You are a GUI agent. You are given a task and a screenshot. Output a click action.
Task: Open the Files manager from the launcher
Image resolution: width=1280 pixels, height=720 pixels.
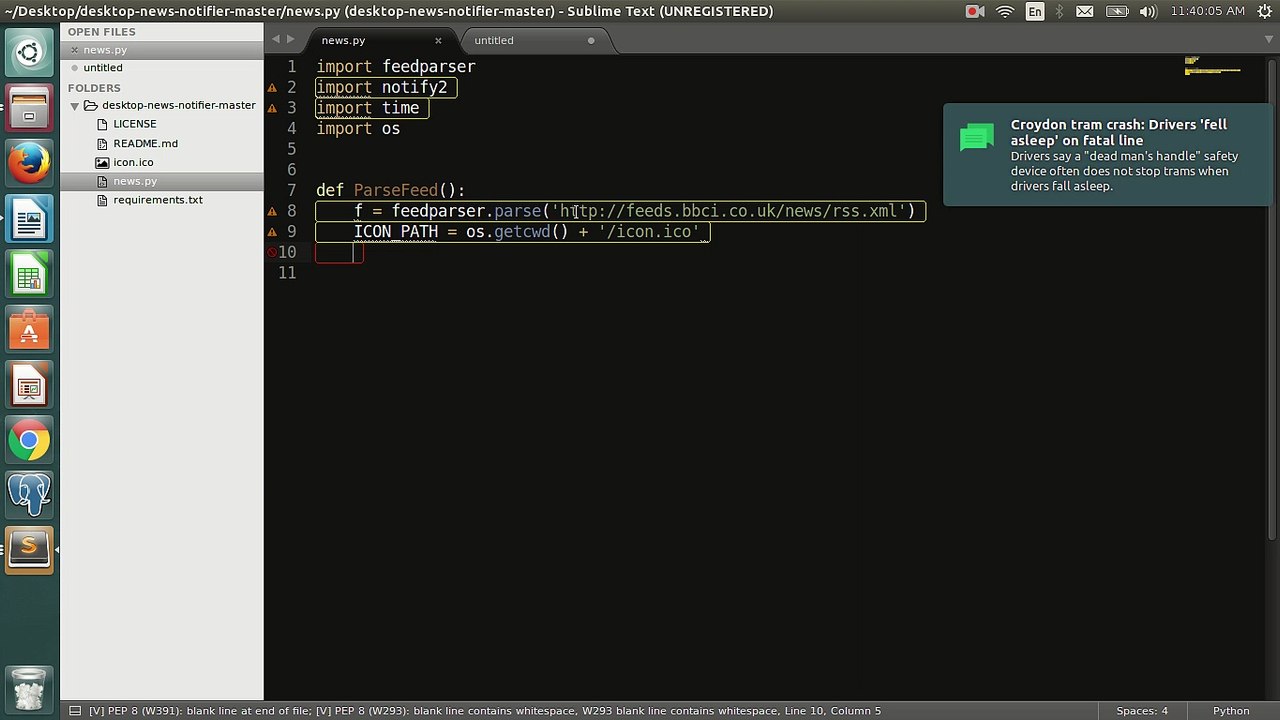pos(29,107)
